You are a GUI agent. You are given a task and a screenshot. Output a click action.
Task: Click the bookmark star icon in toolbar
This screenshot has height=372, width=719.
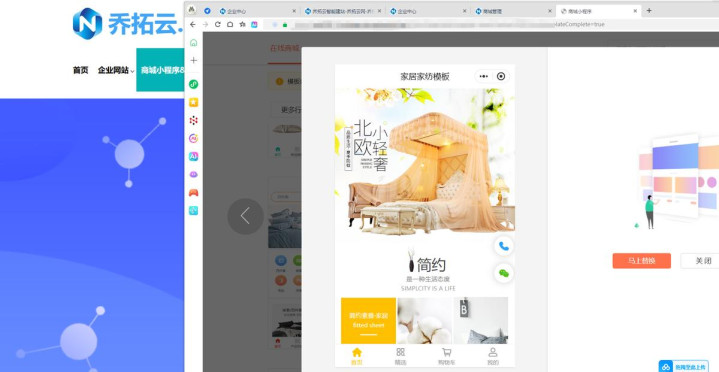point(242,24)
